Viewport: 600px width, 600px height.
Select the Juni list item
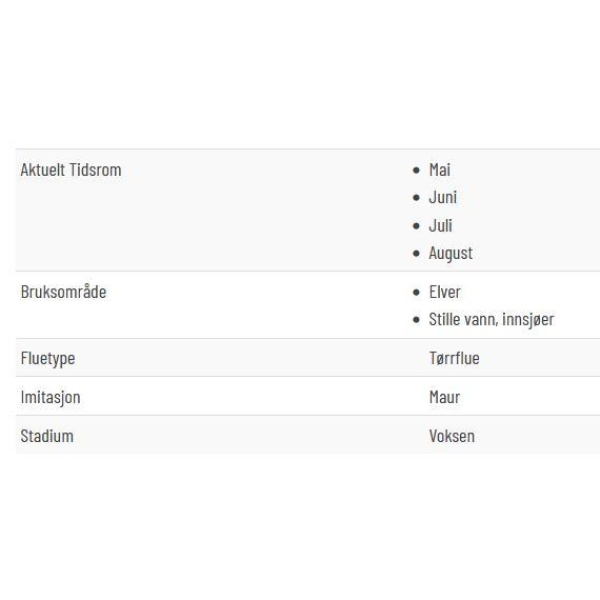click(x=443, y=198)
